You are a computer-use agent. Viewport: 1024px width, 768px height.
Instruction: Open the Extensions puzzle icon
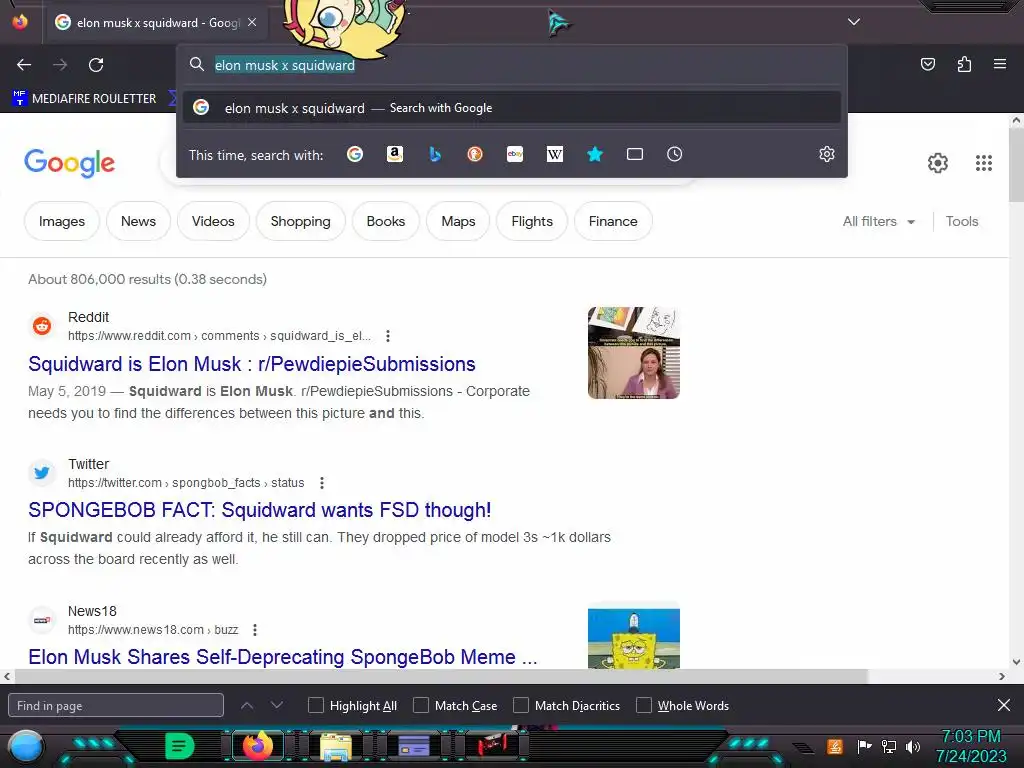click(964, 64)
